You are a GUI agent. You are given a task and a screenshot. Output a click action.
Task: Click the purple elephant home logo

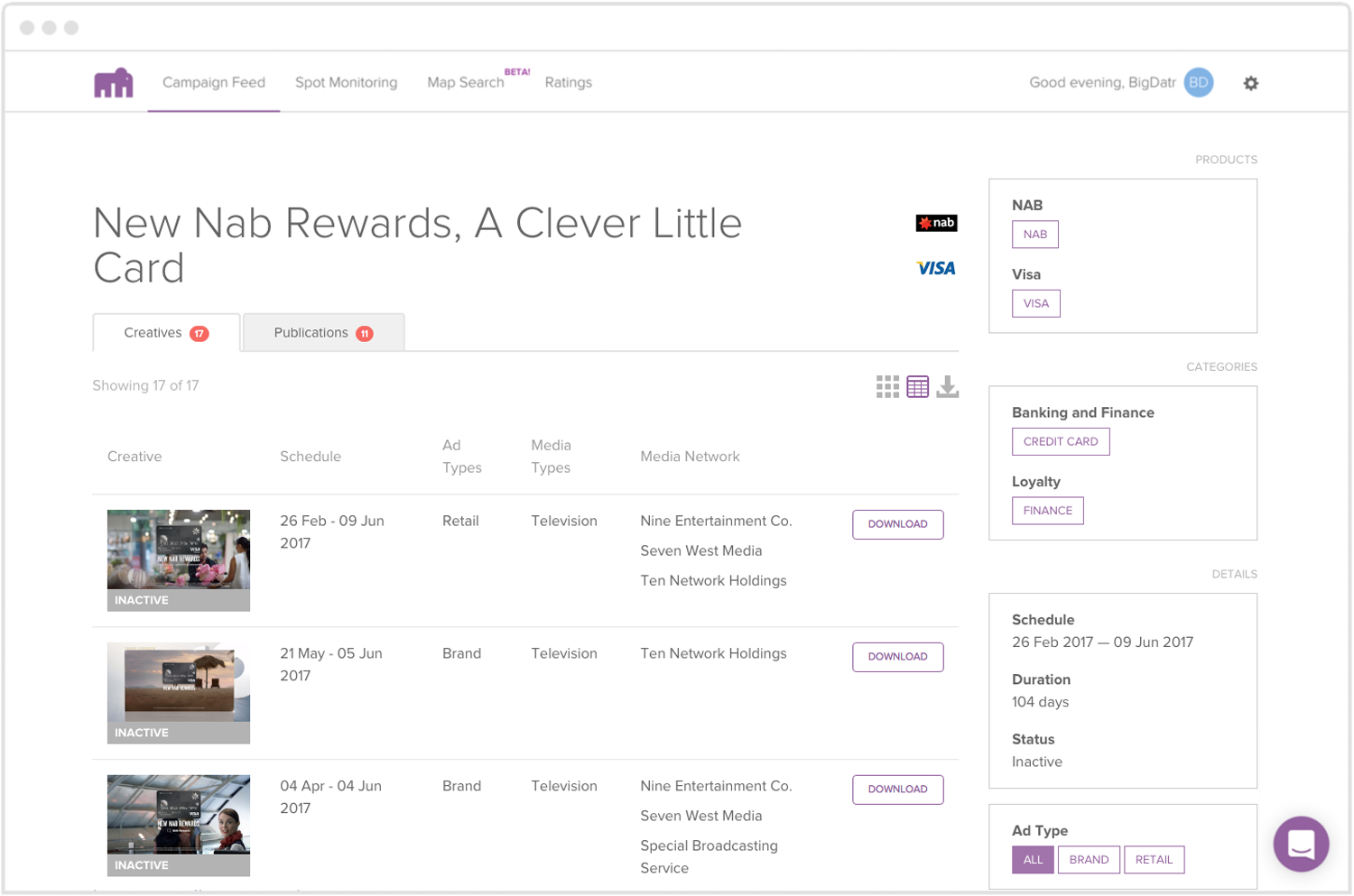[114, 83]
